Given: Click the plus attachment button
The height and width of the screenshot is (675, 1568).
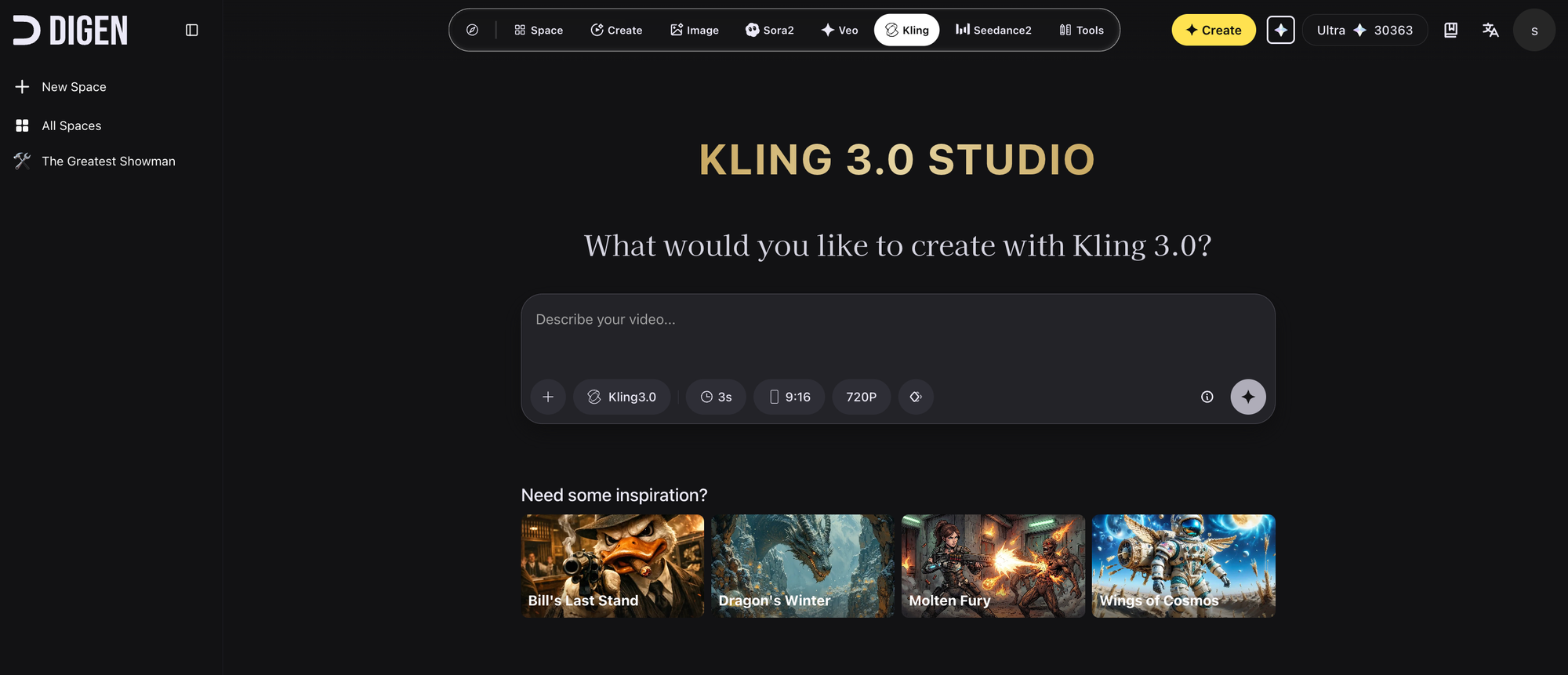Looking at the screenshot, I should [548, 397].
